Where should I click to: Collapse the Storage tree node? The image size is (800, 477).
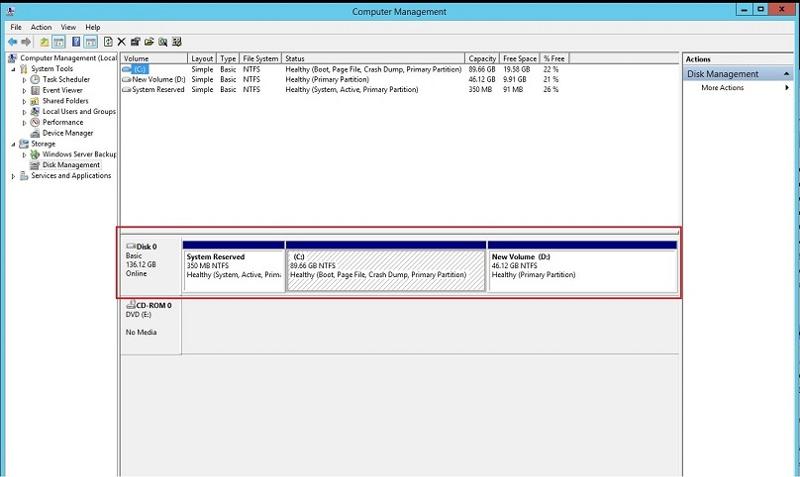[x=14, y=144]
